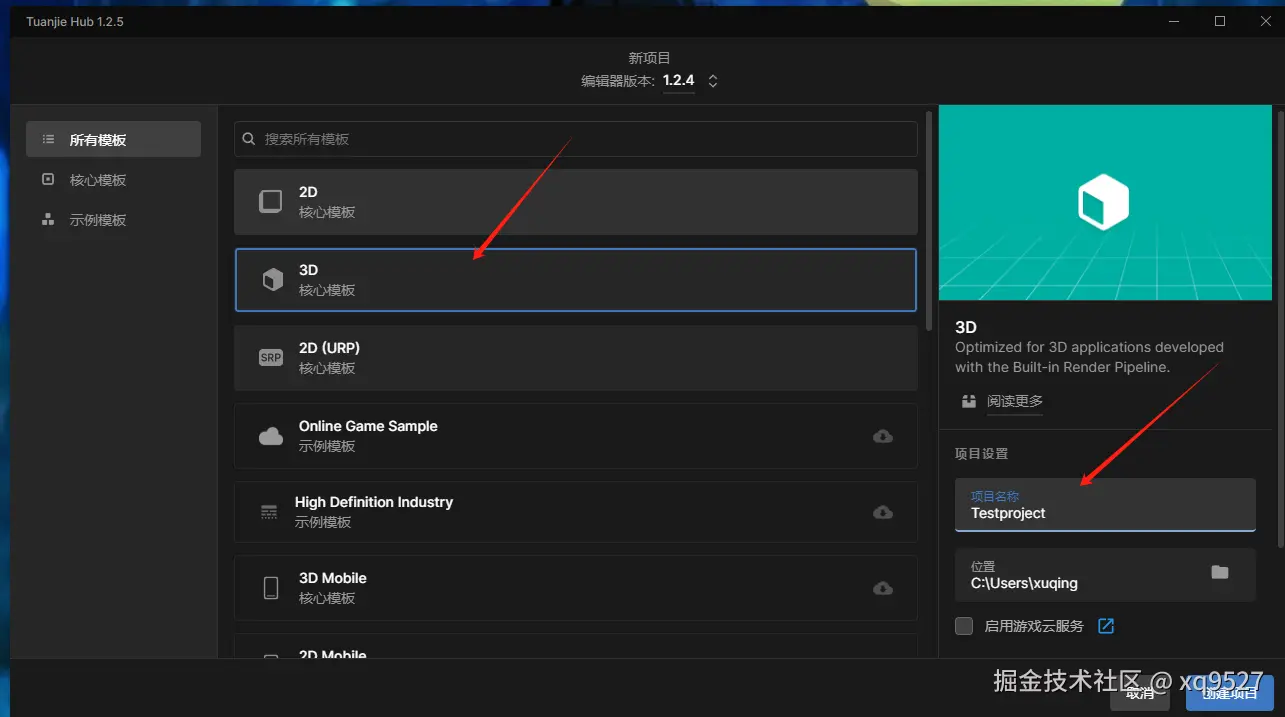This screenshot has width=1285, height=717.
Task: Click the 创建项目 button
Action: (1230, 693)
